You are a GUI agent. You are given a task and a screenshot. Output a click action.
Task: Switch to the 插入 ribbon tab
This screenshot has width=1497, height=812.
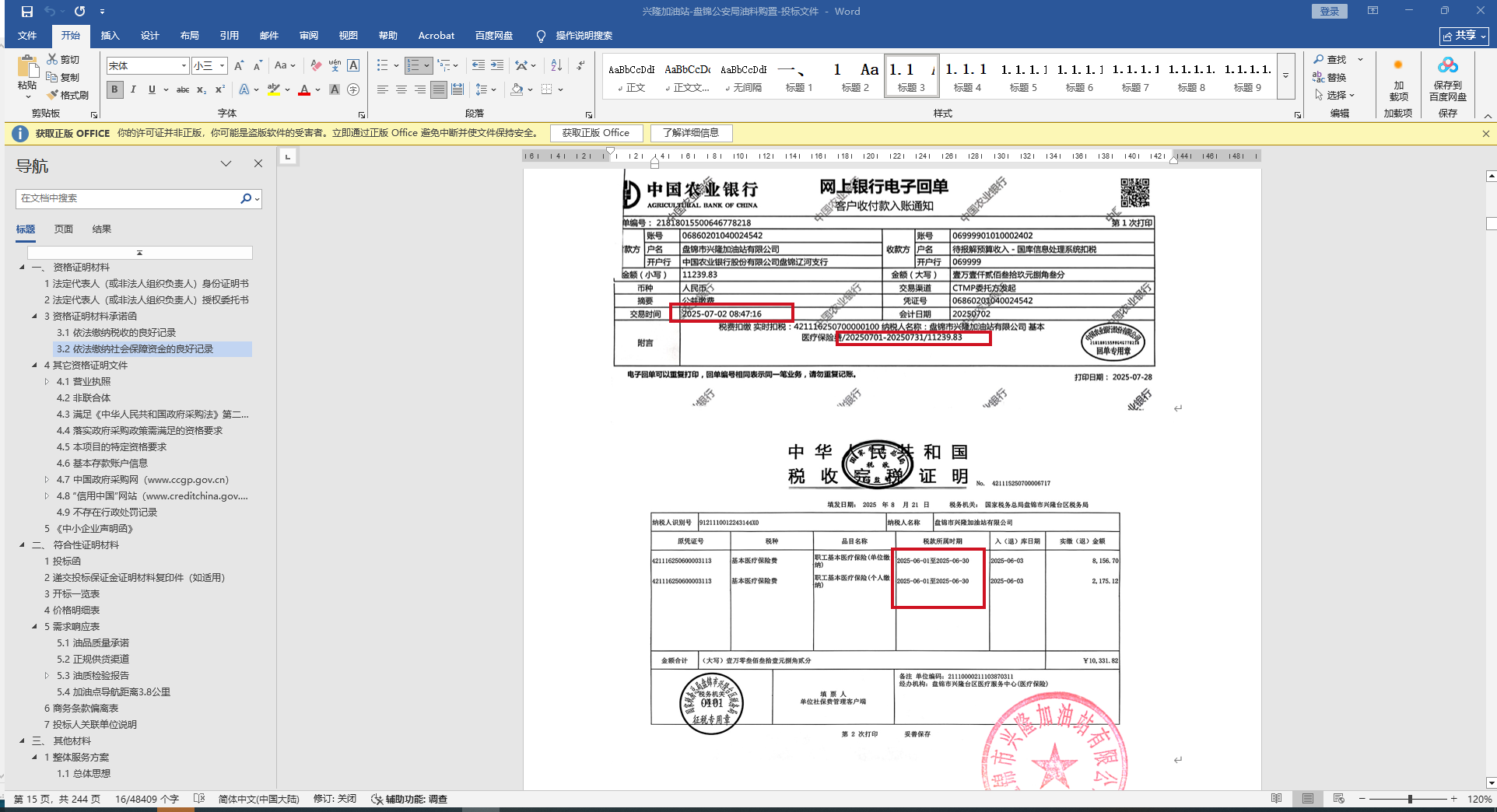[110, 36]
